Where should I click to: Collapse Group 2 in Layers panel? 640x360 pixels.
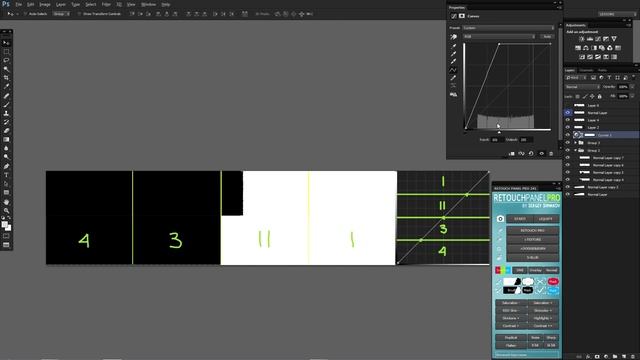tap(576, 150)
